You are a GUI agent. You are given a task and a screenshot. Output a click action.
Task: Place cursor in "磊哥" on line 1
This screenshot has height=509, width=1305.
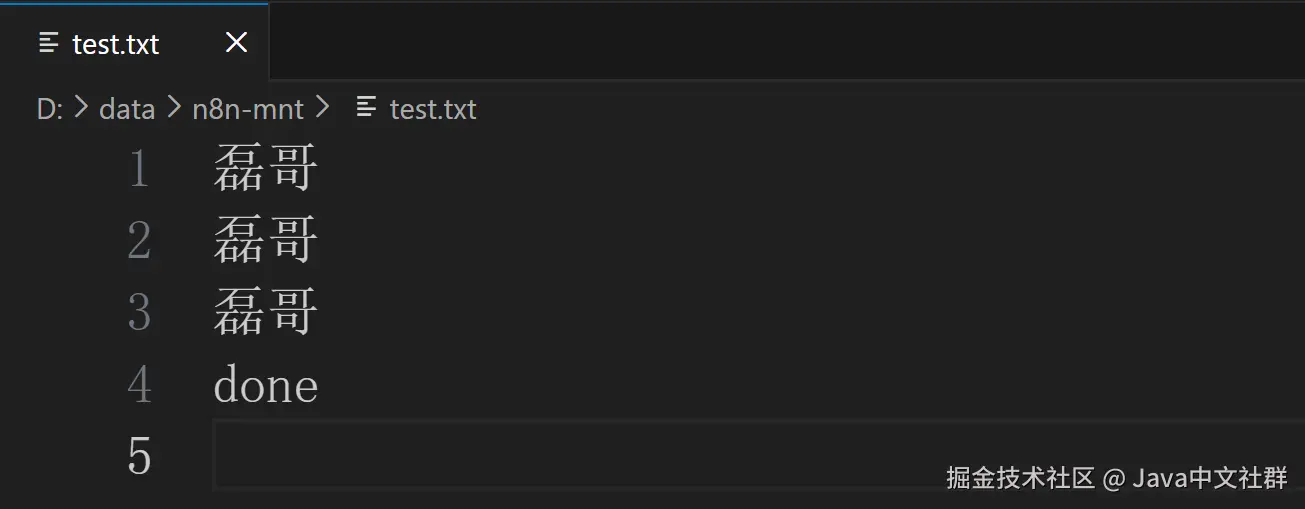[x=266, y=169]
